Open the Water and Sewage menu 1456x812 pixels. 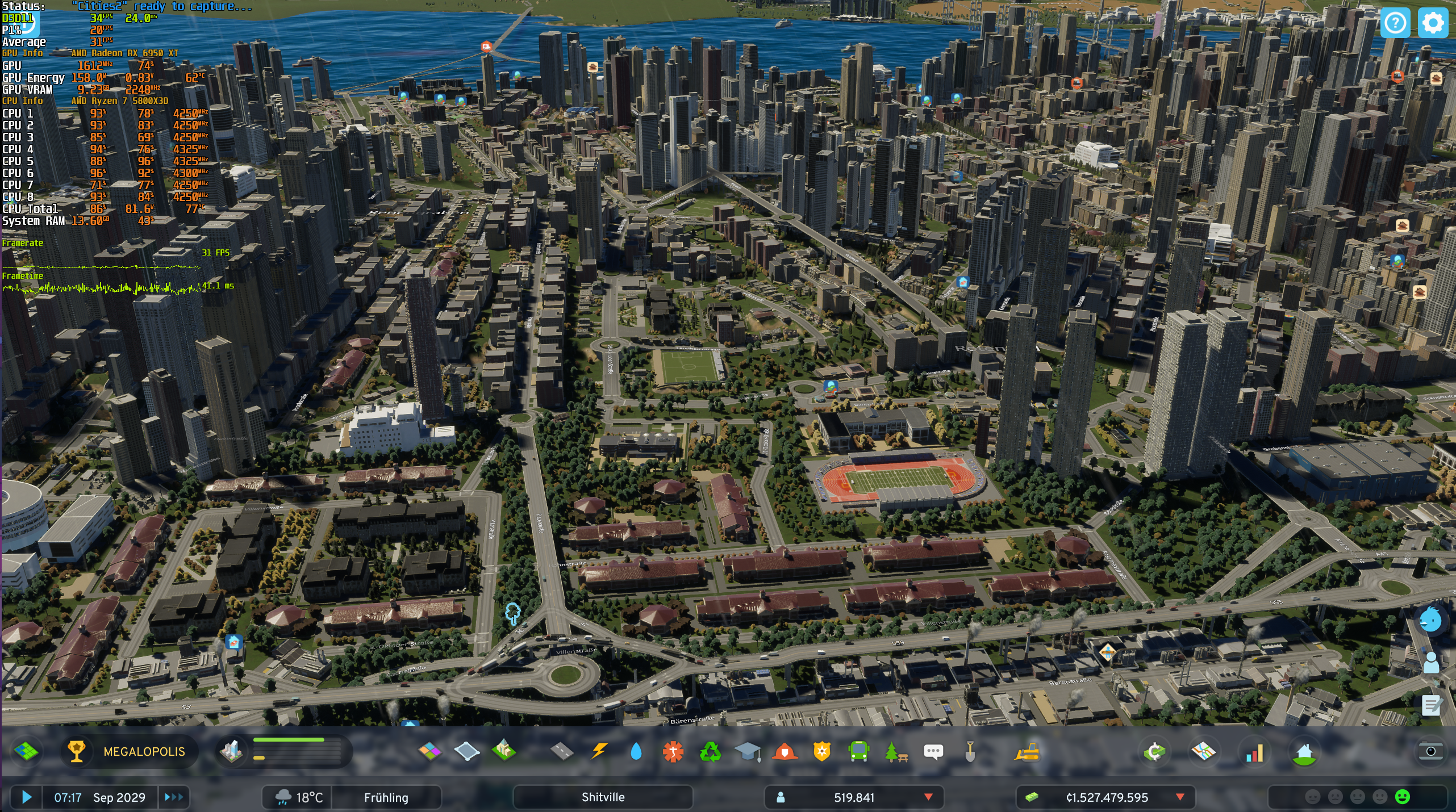tap(636, 751)
